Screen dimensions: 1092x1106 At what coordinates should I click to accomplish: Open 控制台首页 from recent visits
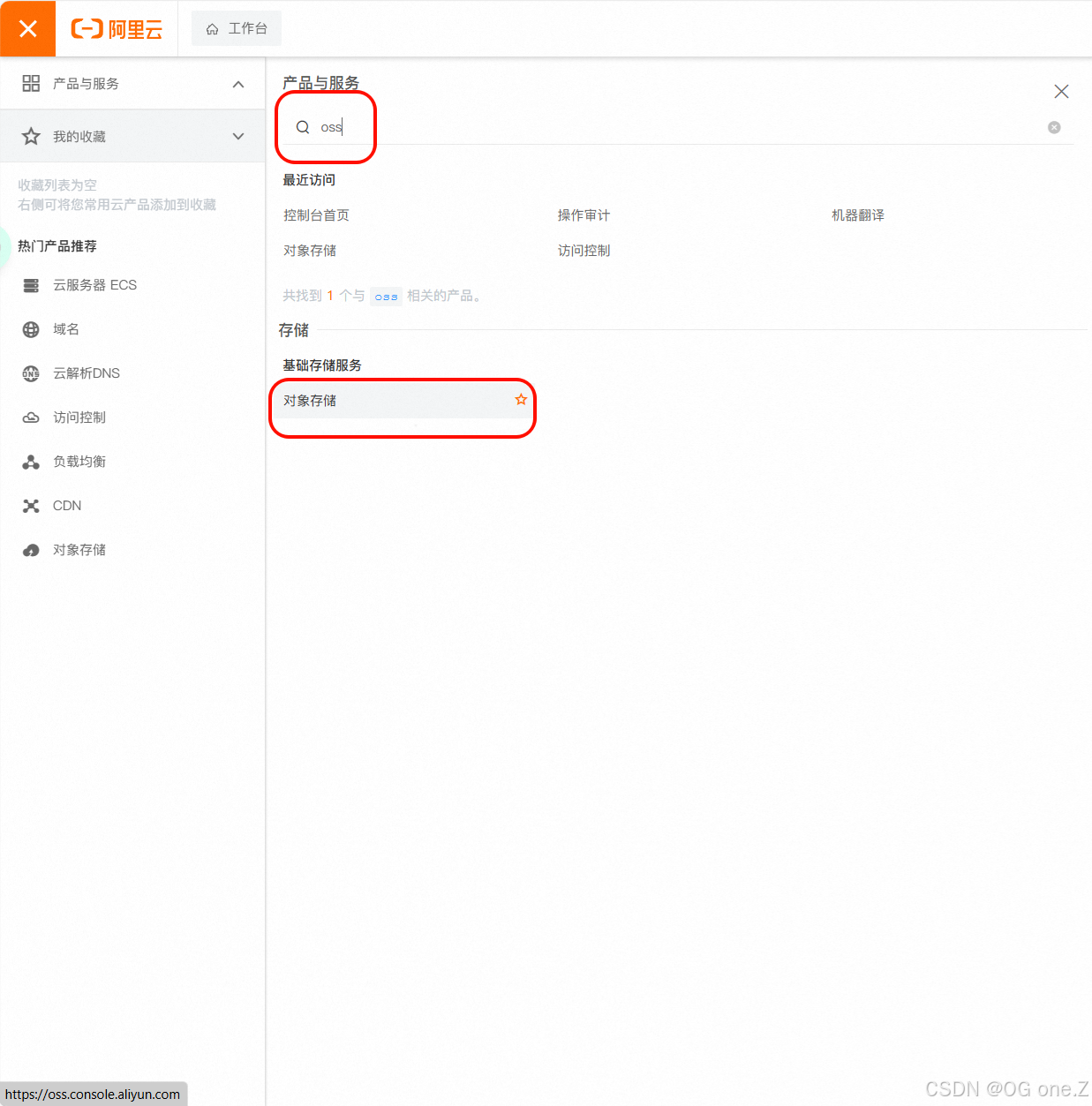click(316, 214)
